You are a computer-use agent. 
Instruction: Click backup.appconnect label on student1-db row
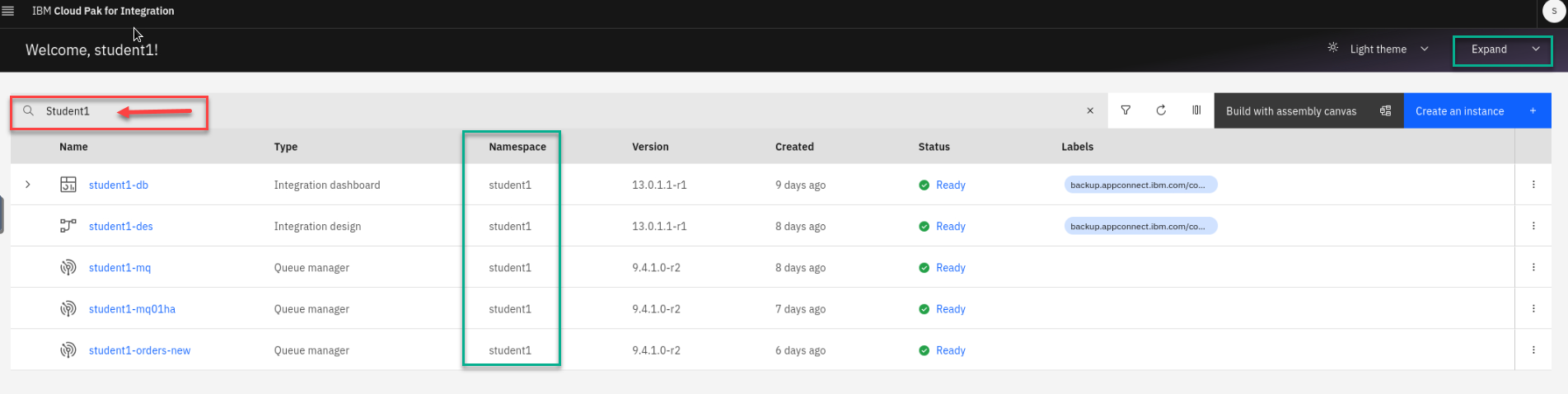click(1140, 185)
